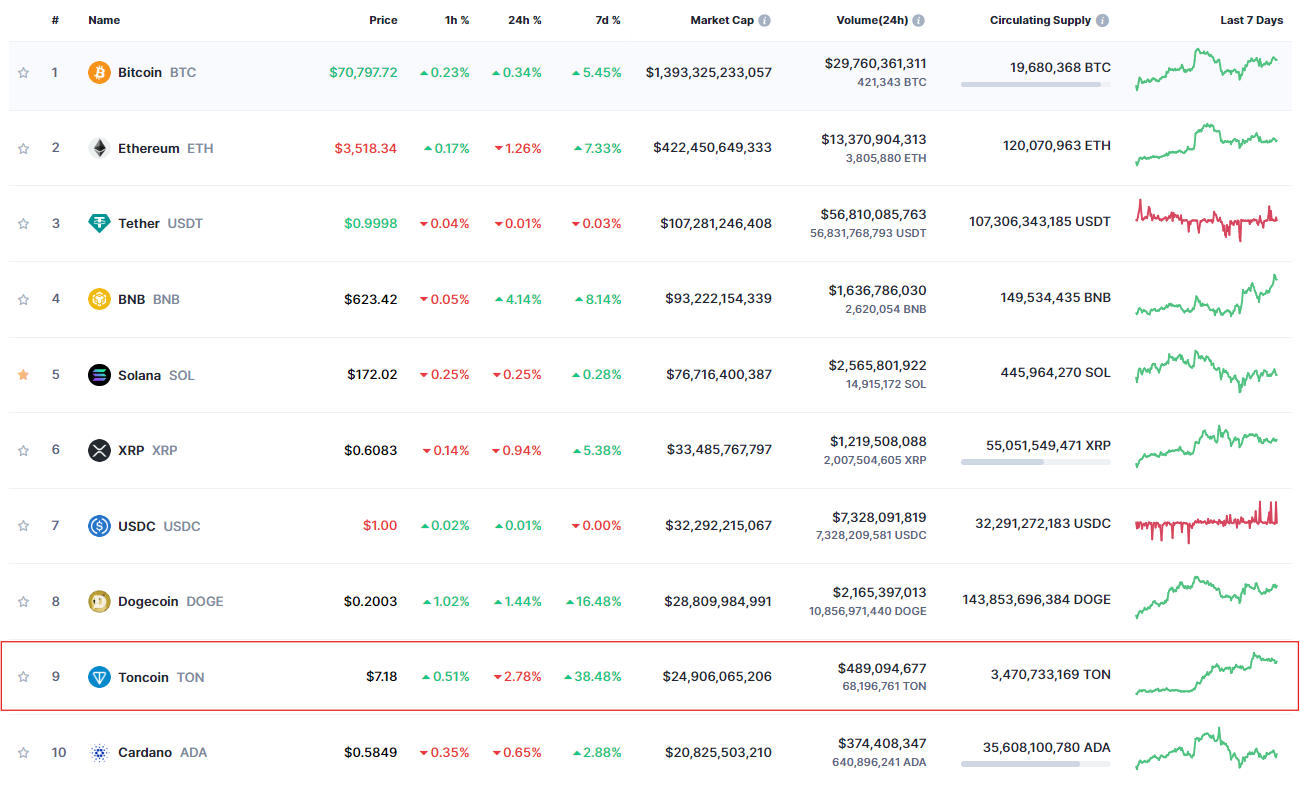Sort by Market Cap column header

pos(722,20)
